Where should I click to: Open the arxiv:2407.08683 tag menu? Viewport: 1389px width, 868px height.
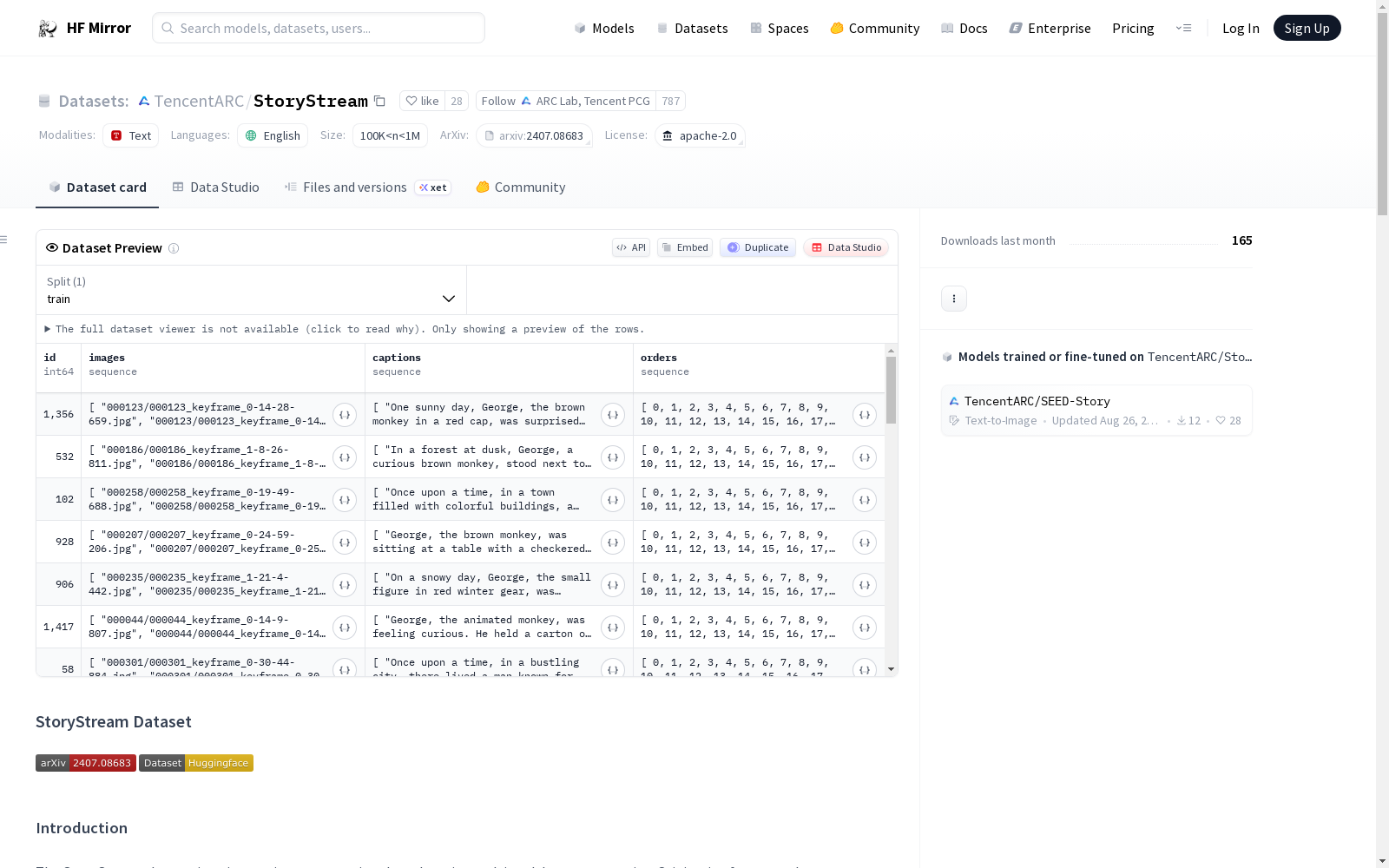tap(534, 135)
